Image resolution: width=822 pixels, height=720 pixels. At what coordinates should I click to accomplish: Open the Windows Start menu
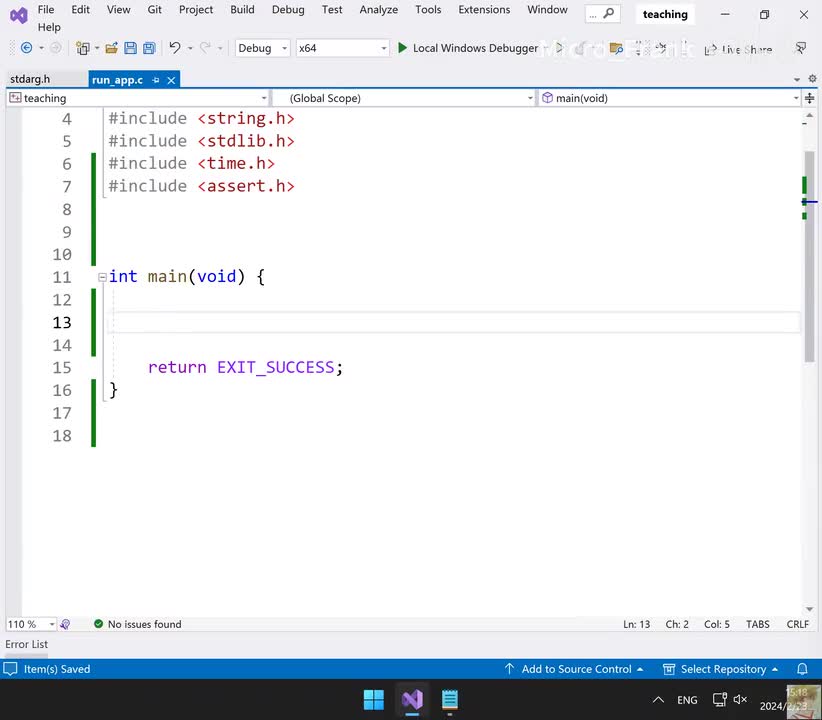[374, 700]
